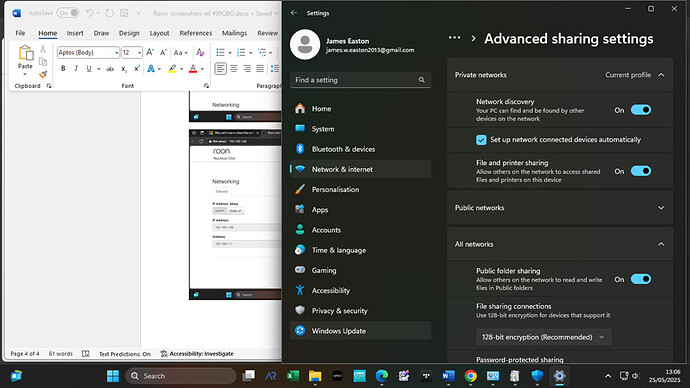Turn off Network discovery toggle
Viewport: 690px width, 388px height.
click(x=641, y=110)
